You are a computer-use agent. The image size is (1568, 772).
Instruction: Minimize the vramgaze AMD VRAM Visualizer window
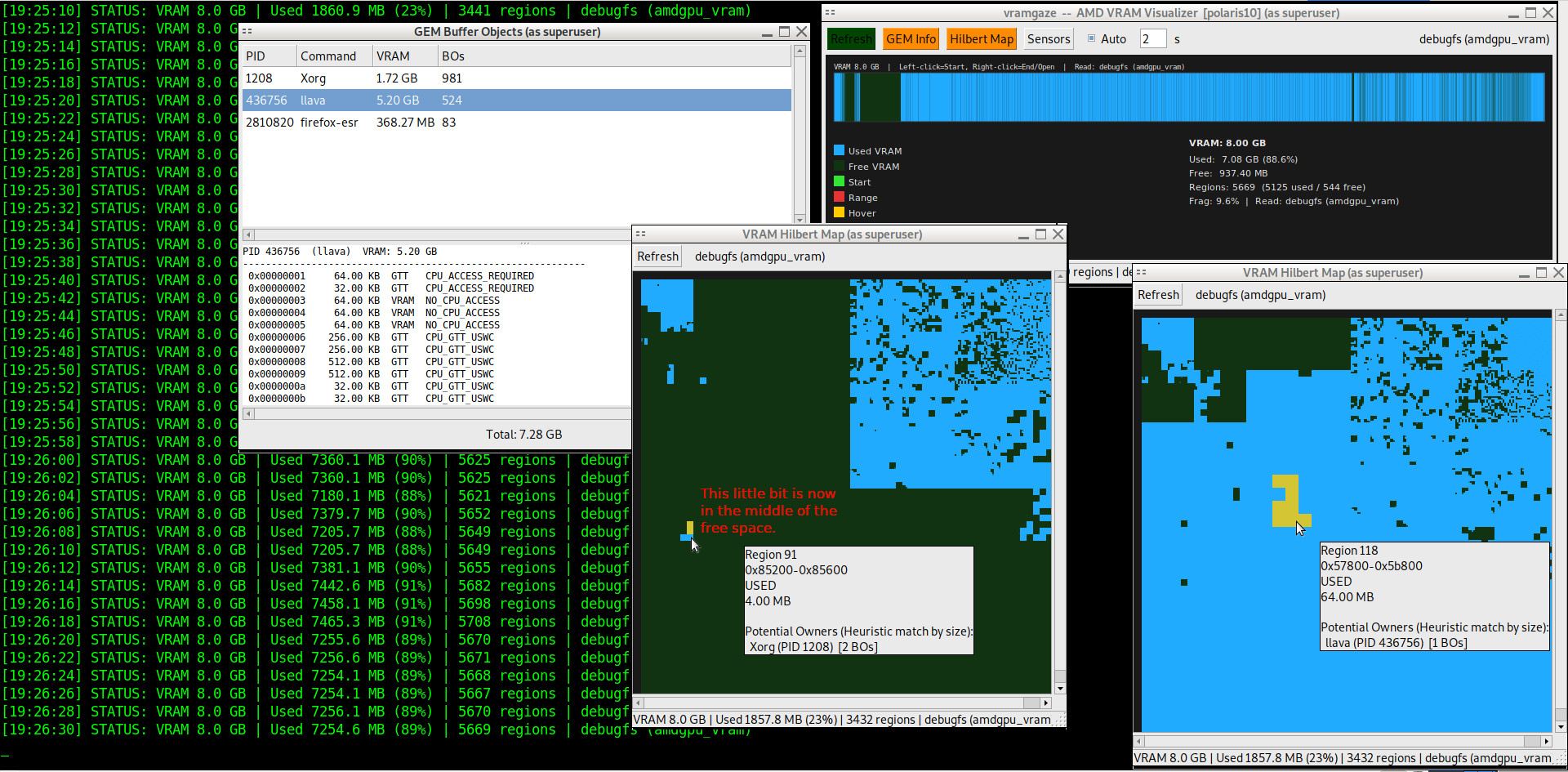tap(1512, 13)
